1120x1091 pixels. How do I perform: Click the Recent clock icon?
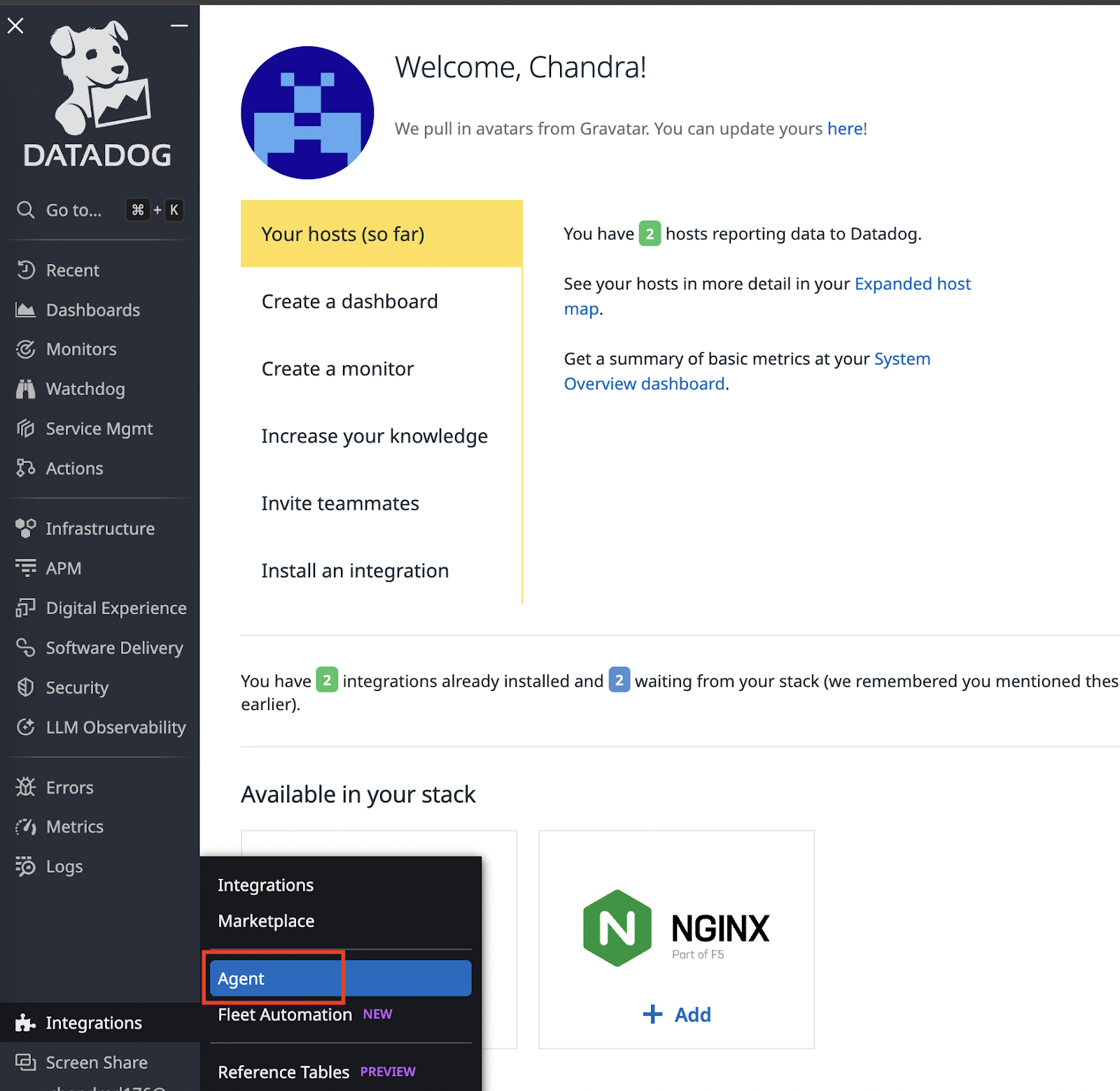(x=26, y=270)
